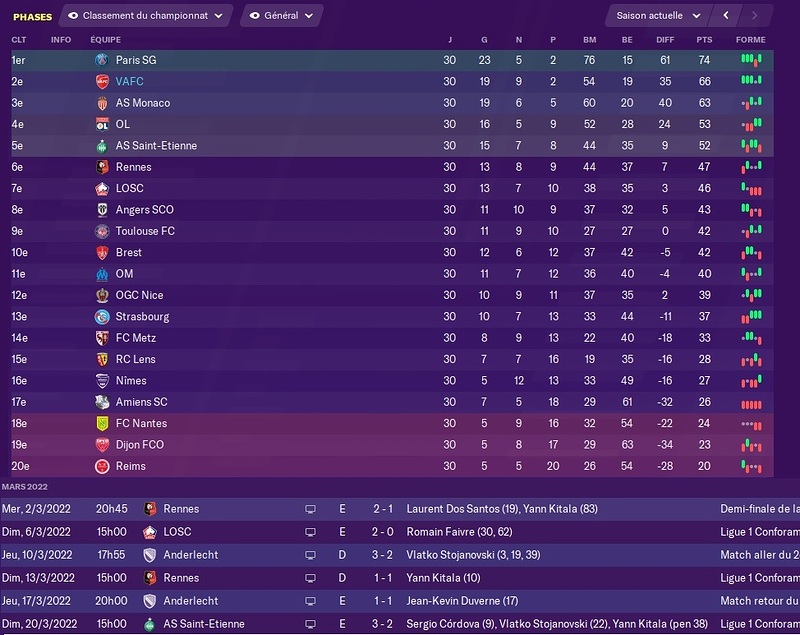Click the Paris SG club crest
The width and height of the screenshot is (800, 635).
pyautogui.click(x=102, y=60)
